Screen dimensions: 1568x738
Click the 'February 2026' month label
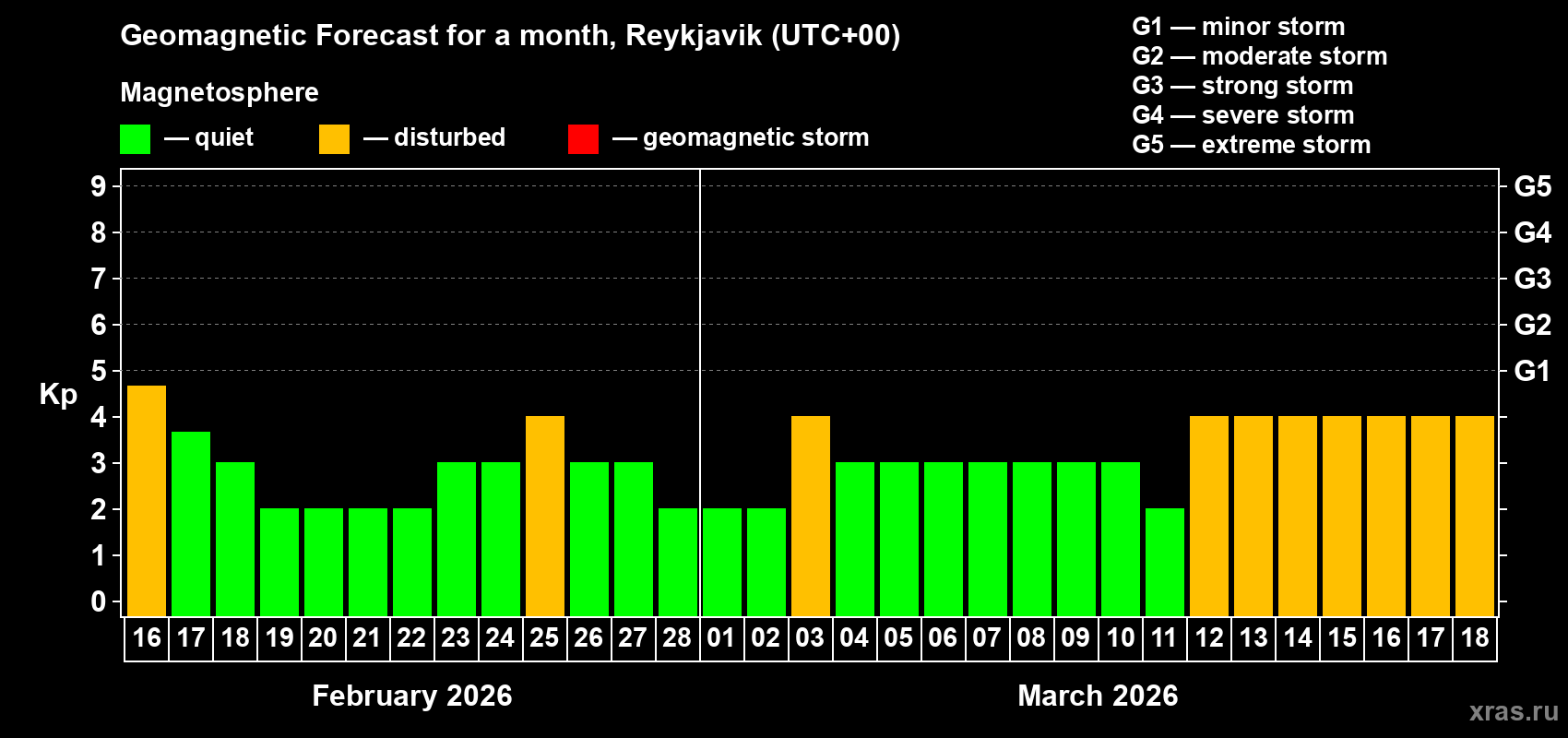[412, 696]
